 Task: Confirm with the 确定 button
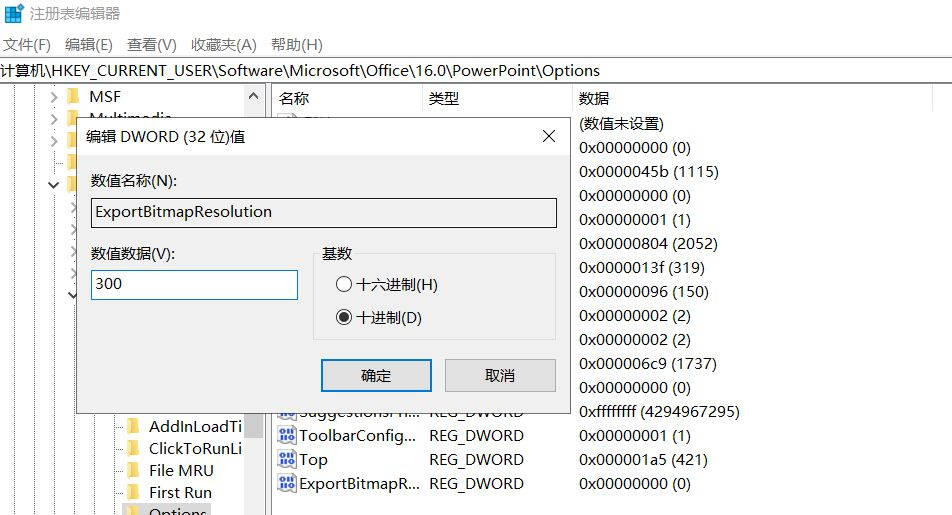point(376,375)
